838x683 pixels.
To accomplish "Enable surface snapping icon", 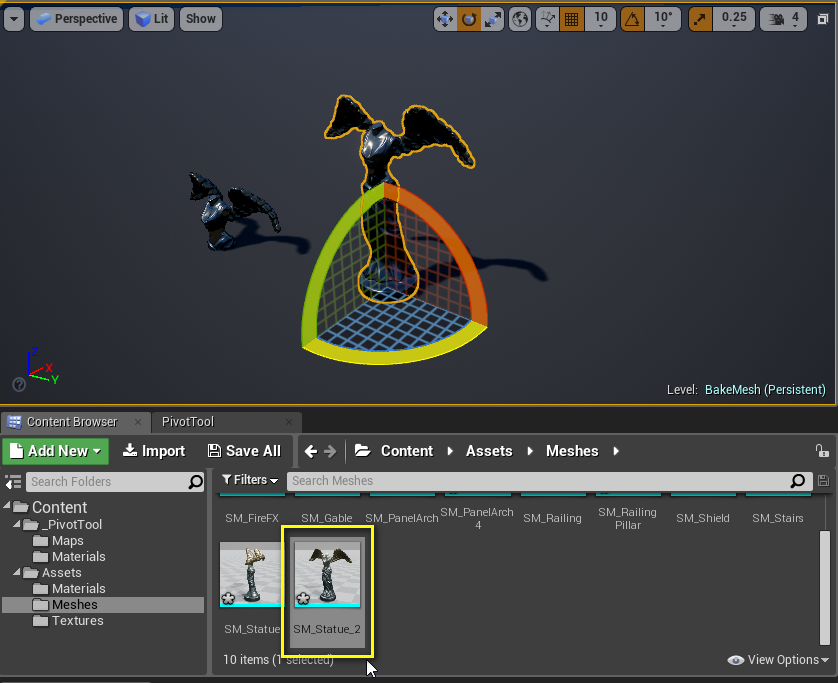I will pyautogui.click(x=546, y=19).
